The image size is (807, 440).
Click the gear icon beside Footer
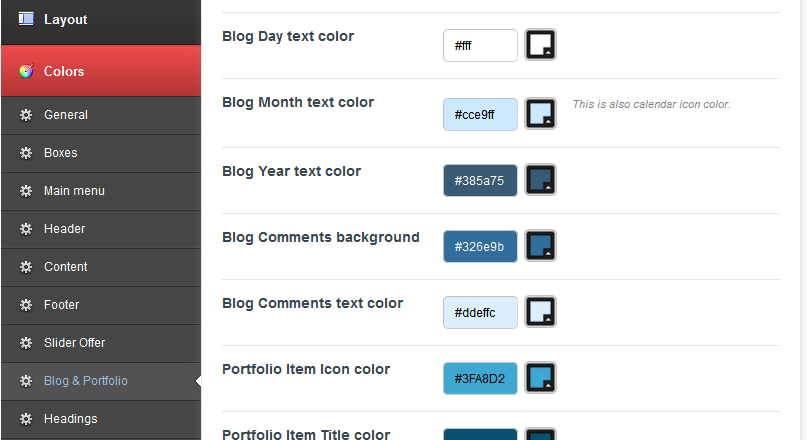(26, 305)
